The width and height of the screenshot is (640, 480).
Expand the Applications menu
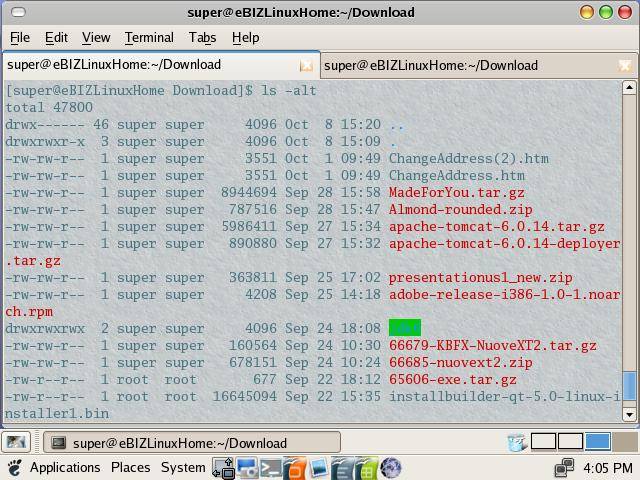pyautogui.click(x=65, y=467)
